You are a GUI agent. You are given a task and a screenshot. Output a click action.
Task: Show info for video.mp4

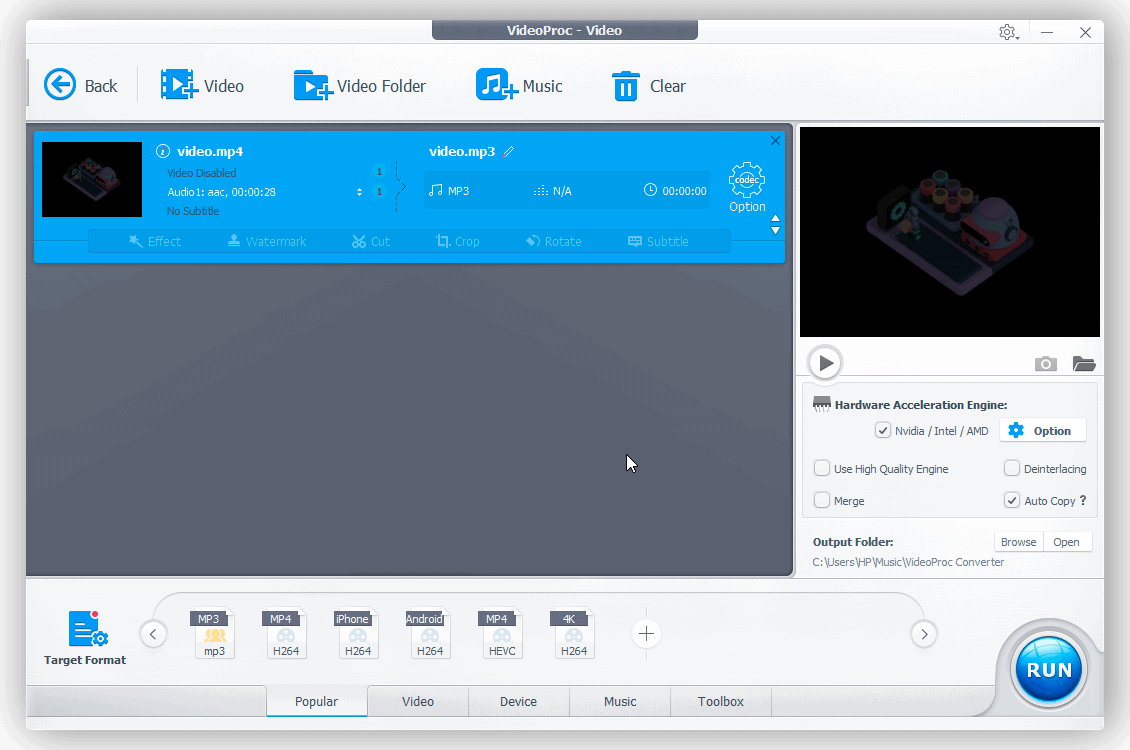163,151
